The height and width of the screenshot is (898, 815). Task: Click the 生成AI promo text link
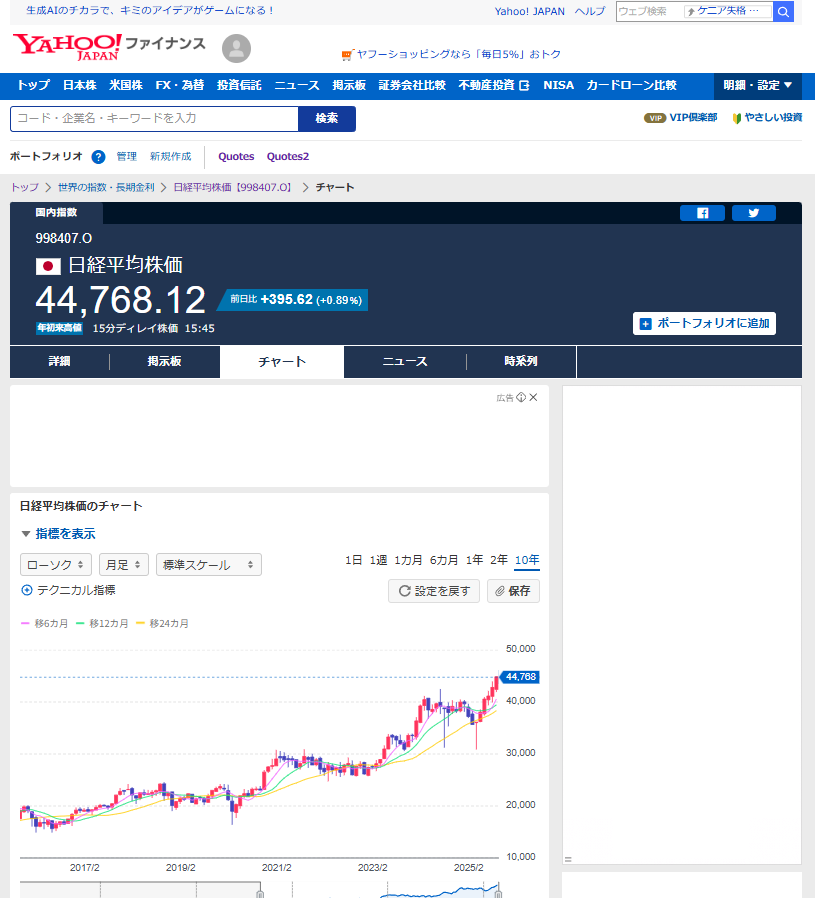click(151, 11)
